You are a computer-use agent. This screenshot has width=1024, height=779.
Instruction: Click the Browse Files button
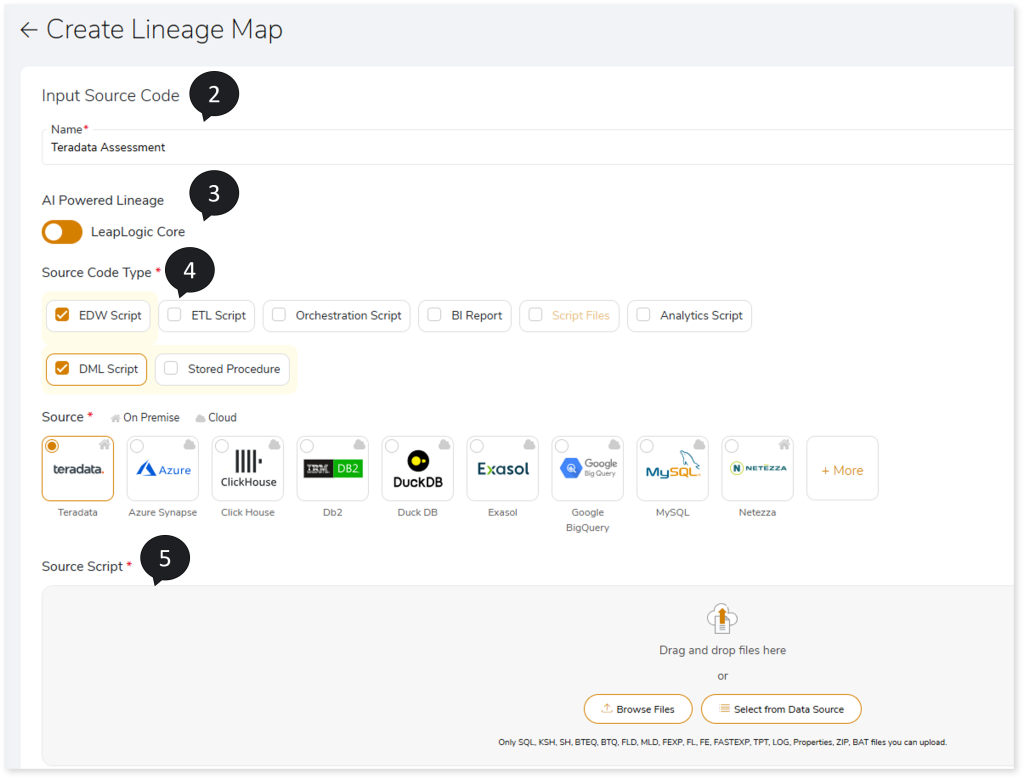637,709
